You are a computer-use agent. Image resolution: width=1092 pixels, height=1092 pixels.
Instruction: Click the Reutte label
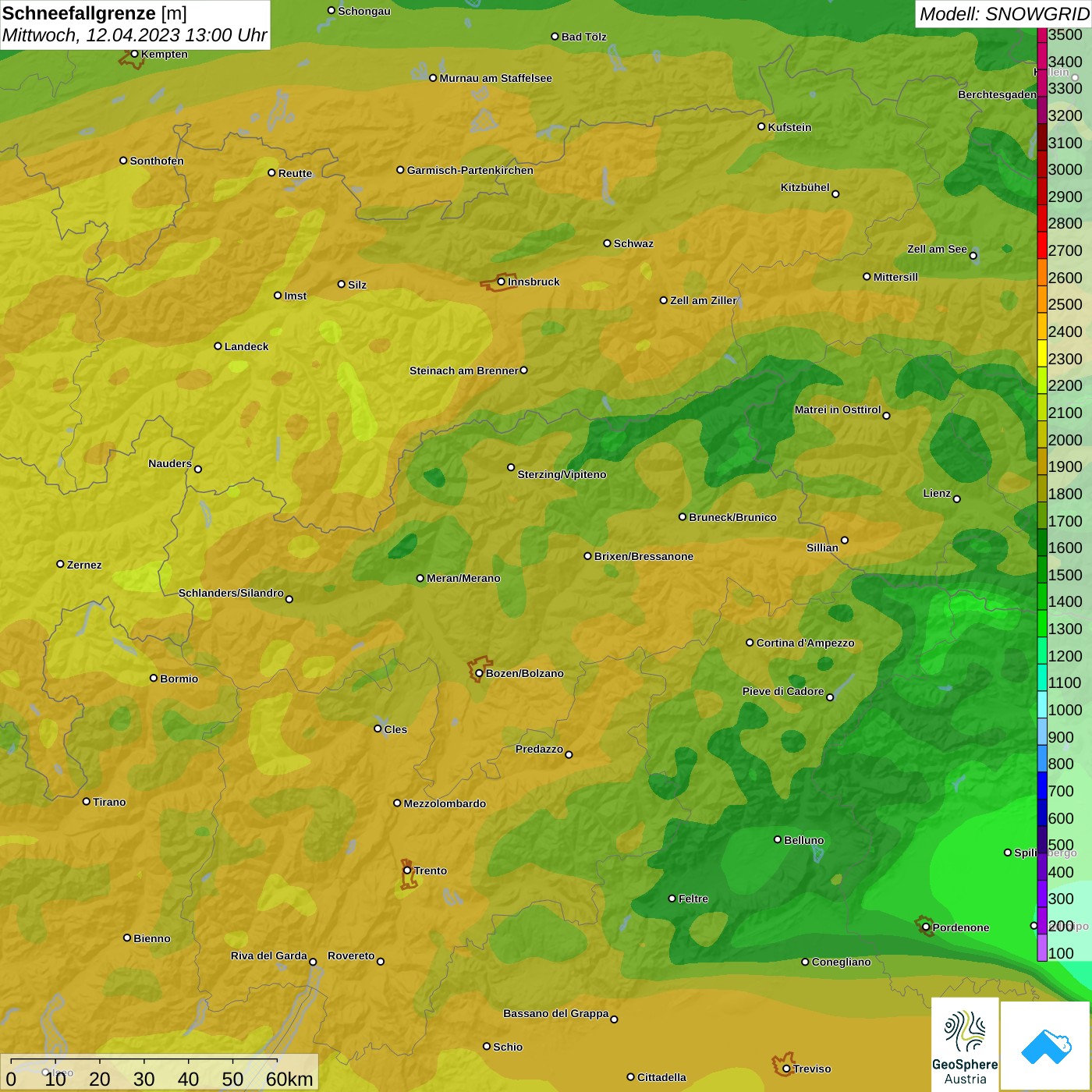[295, 173]
